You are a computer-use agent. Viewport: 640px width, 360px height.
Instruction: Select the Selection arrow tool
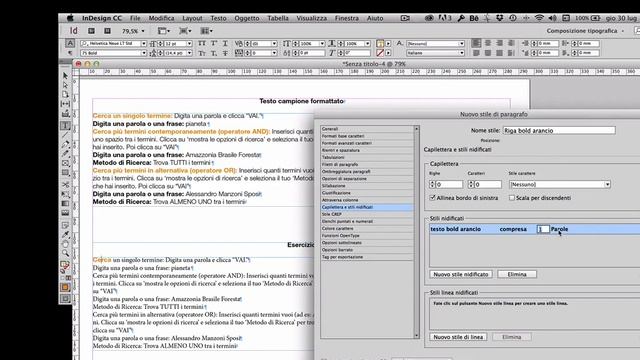click(65, 76)
